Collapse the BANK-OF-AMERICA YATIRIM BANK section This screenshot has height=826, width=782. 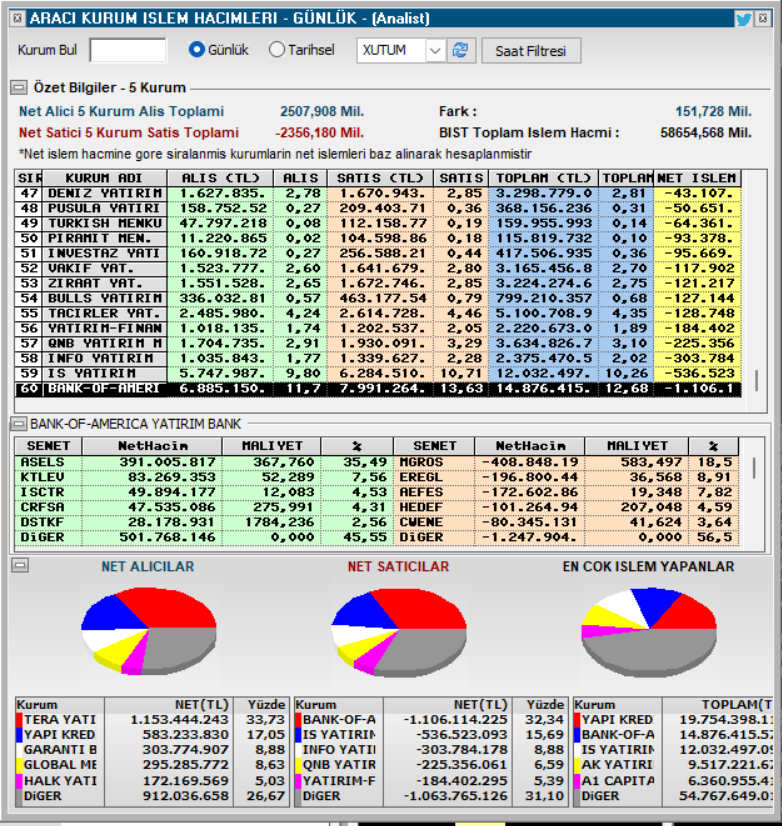click(x=19, y=423)
